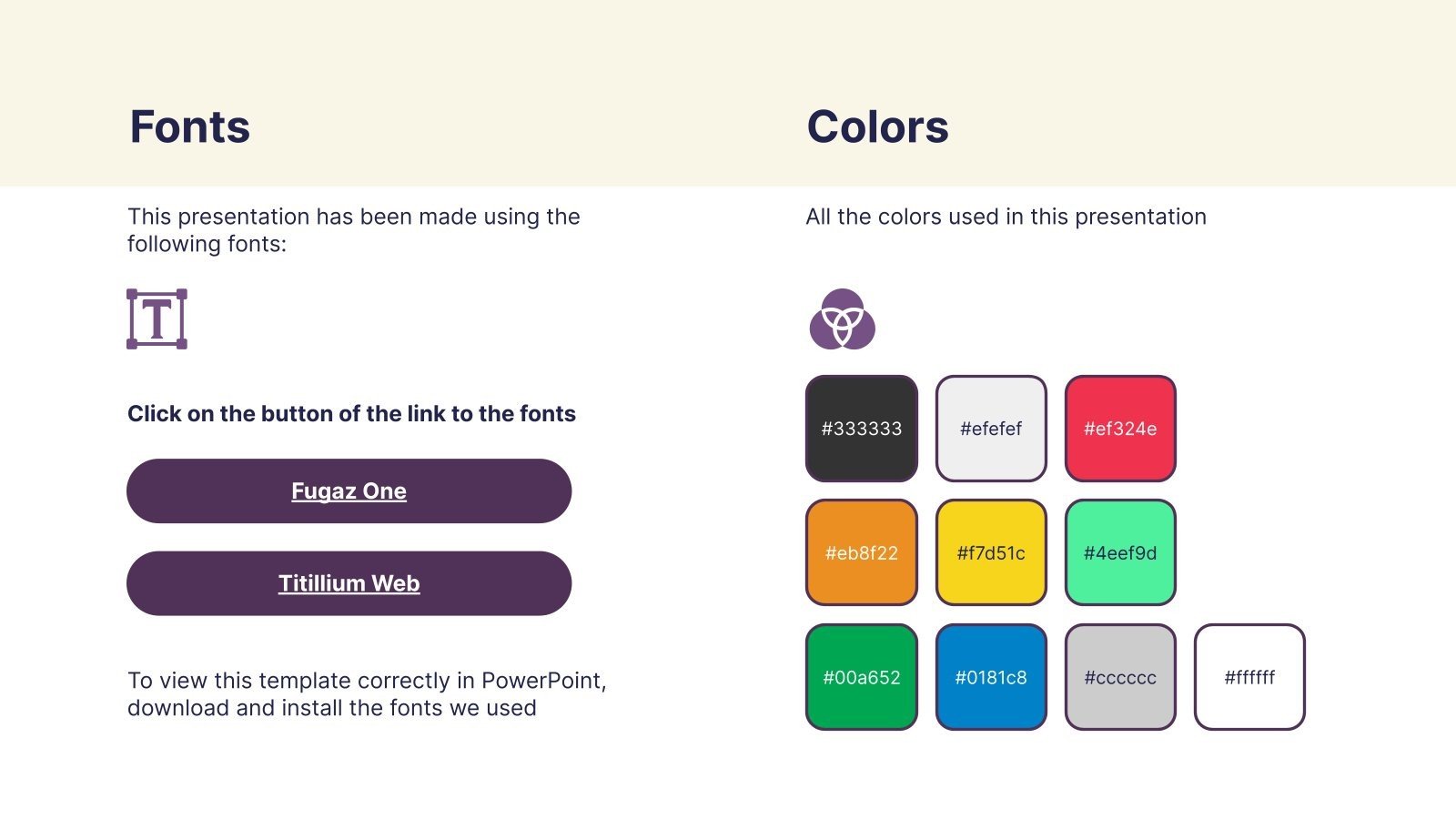Click 'All the colors used' description text

[1006, 217]
